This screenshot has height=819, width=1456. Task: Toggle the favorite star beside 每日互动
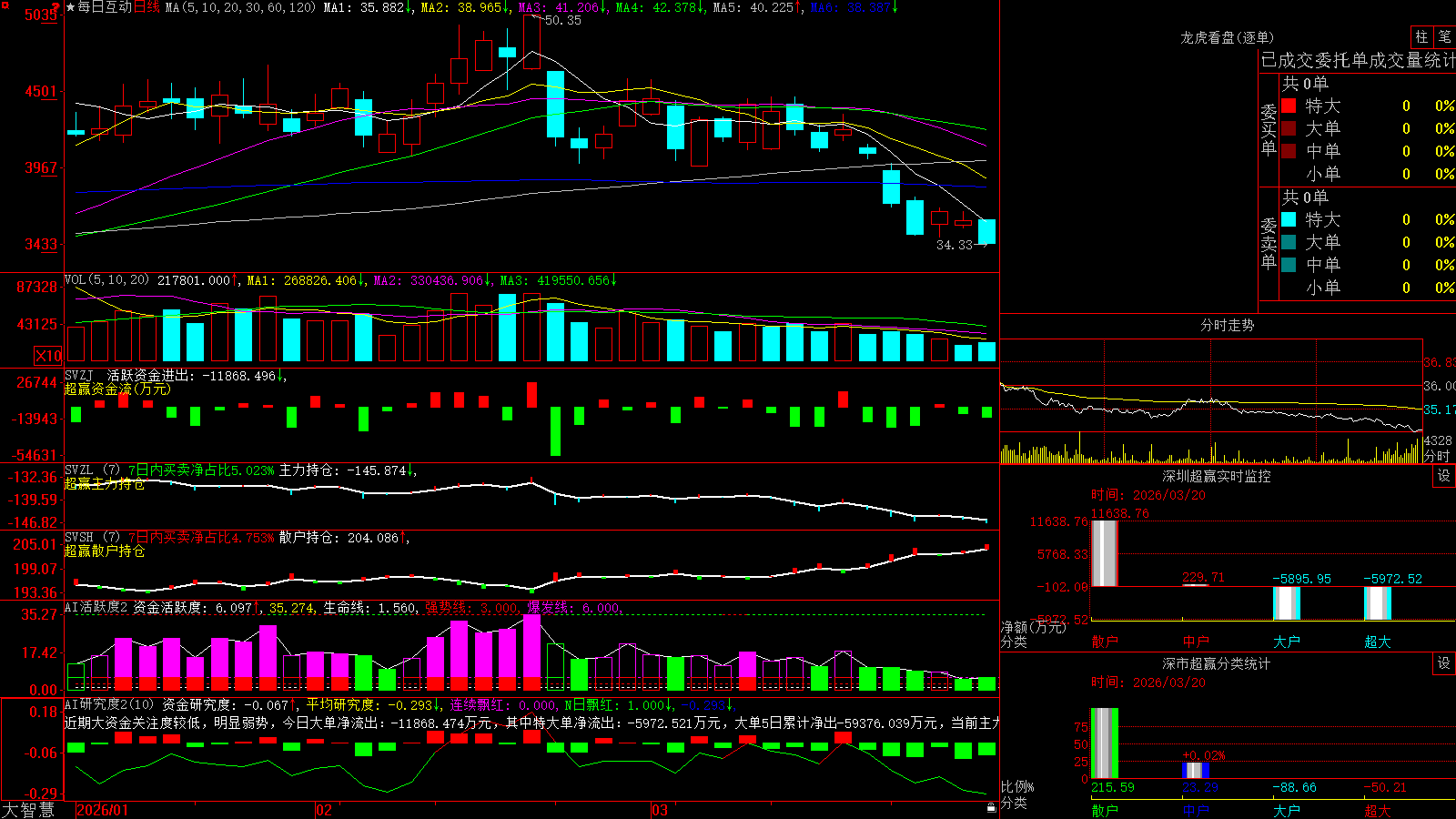71,7
